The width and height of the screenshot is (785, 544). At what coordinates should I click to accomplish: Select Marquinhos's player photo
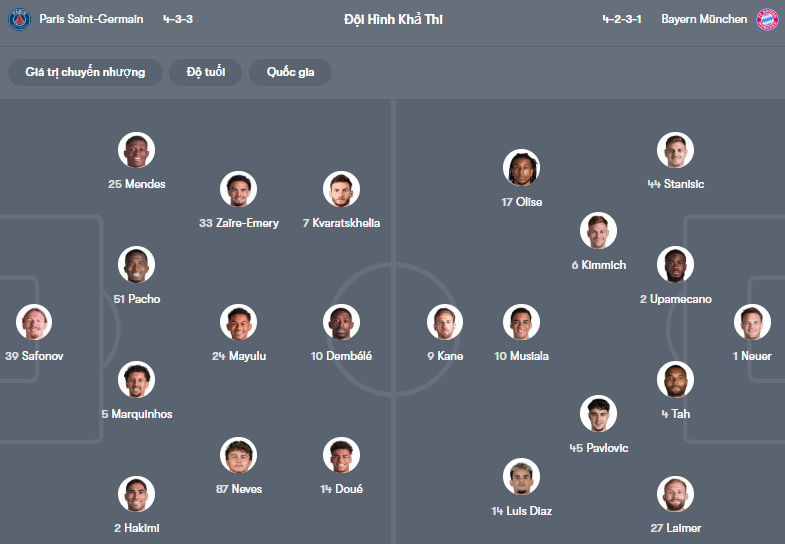click(136, 380)
